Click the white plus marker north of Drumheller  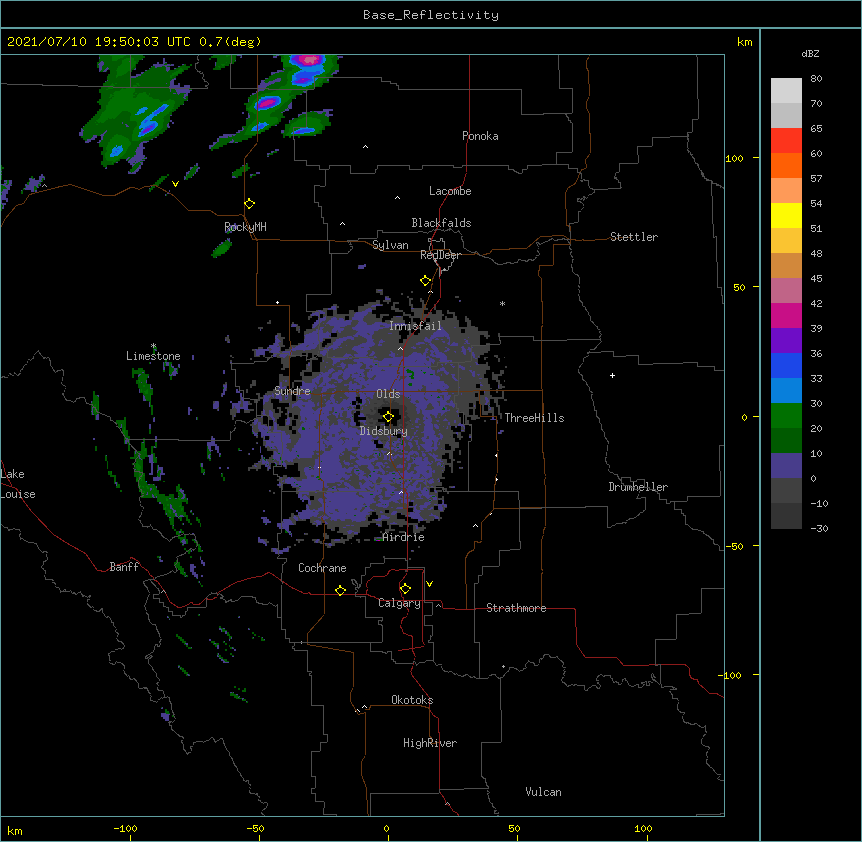[612, 375]
